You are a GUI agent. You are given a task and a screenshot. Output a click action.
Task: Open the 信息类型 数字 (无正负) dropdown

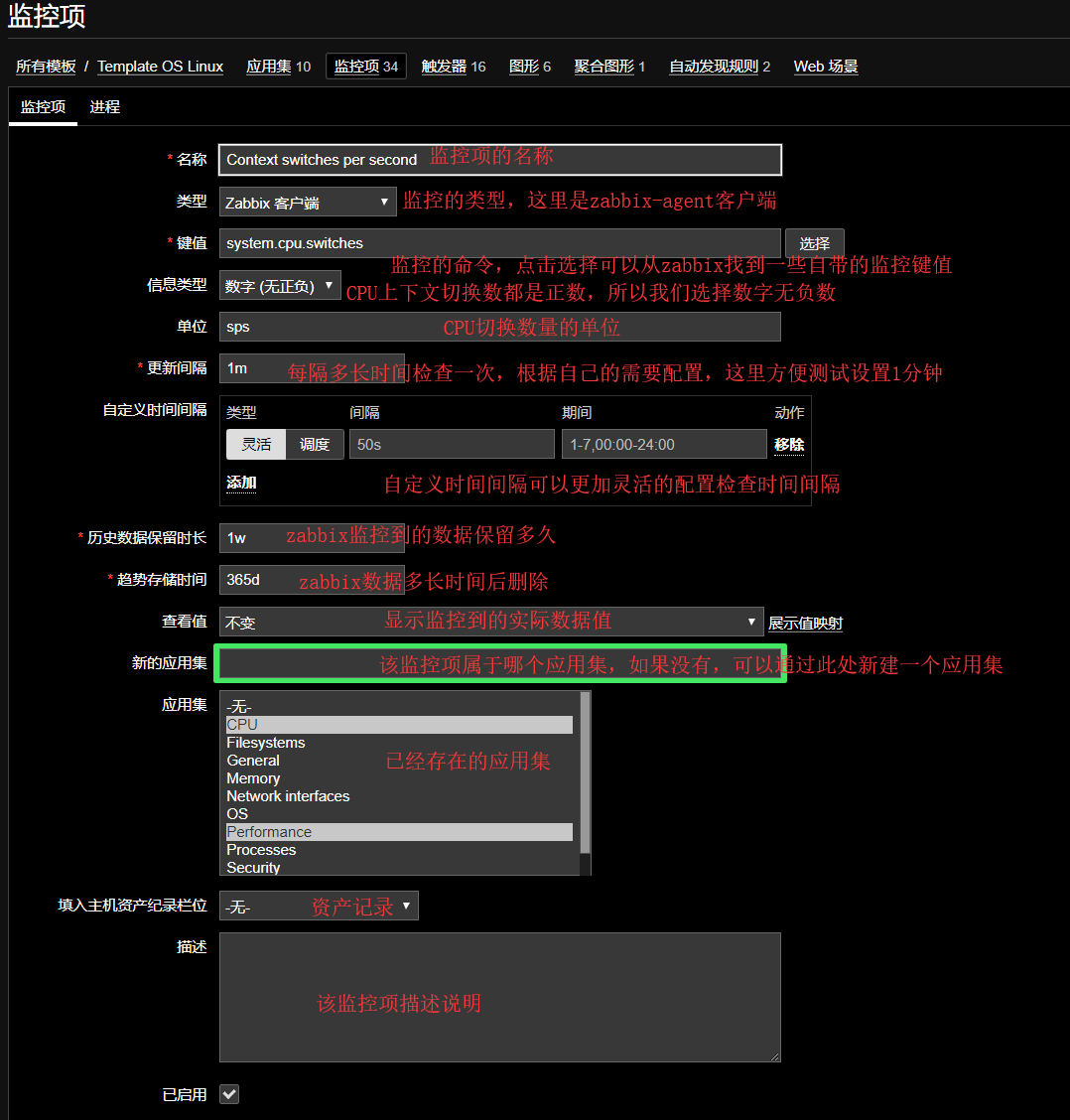[281, 286]
